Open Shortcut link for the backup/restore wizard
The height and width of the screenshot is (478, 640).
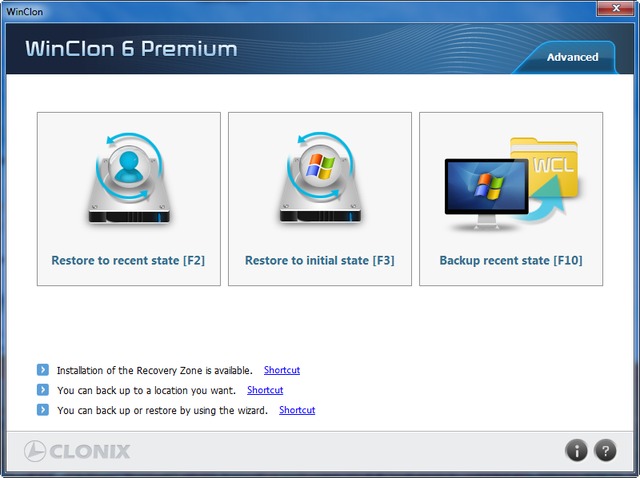pos(297,410)
